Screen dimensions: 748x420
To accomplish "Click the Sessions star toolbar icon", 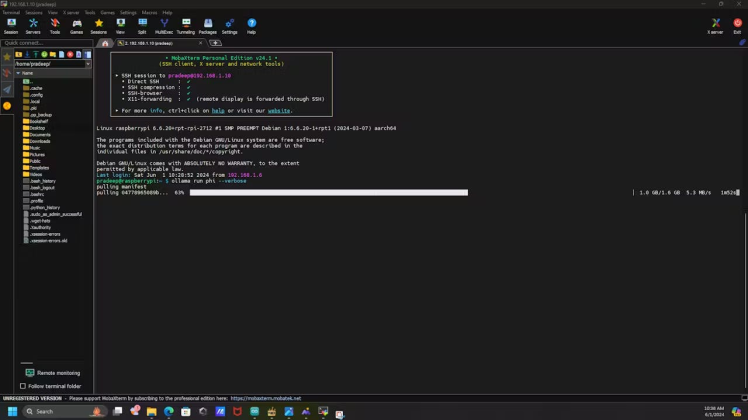I will 99,26.
